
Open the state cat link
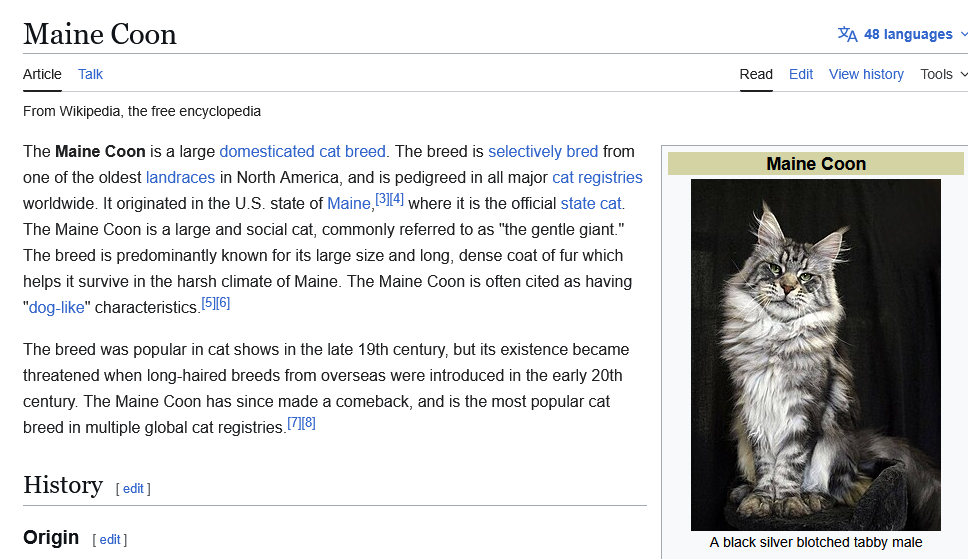(x=591, y=203)
